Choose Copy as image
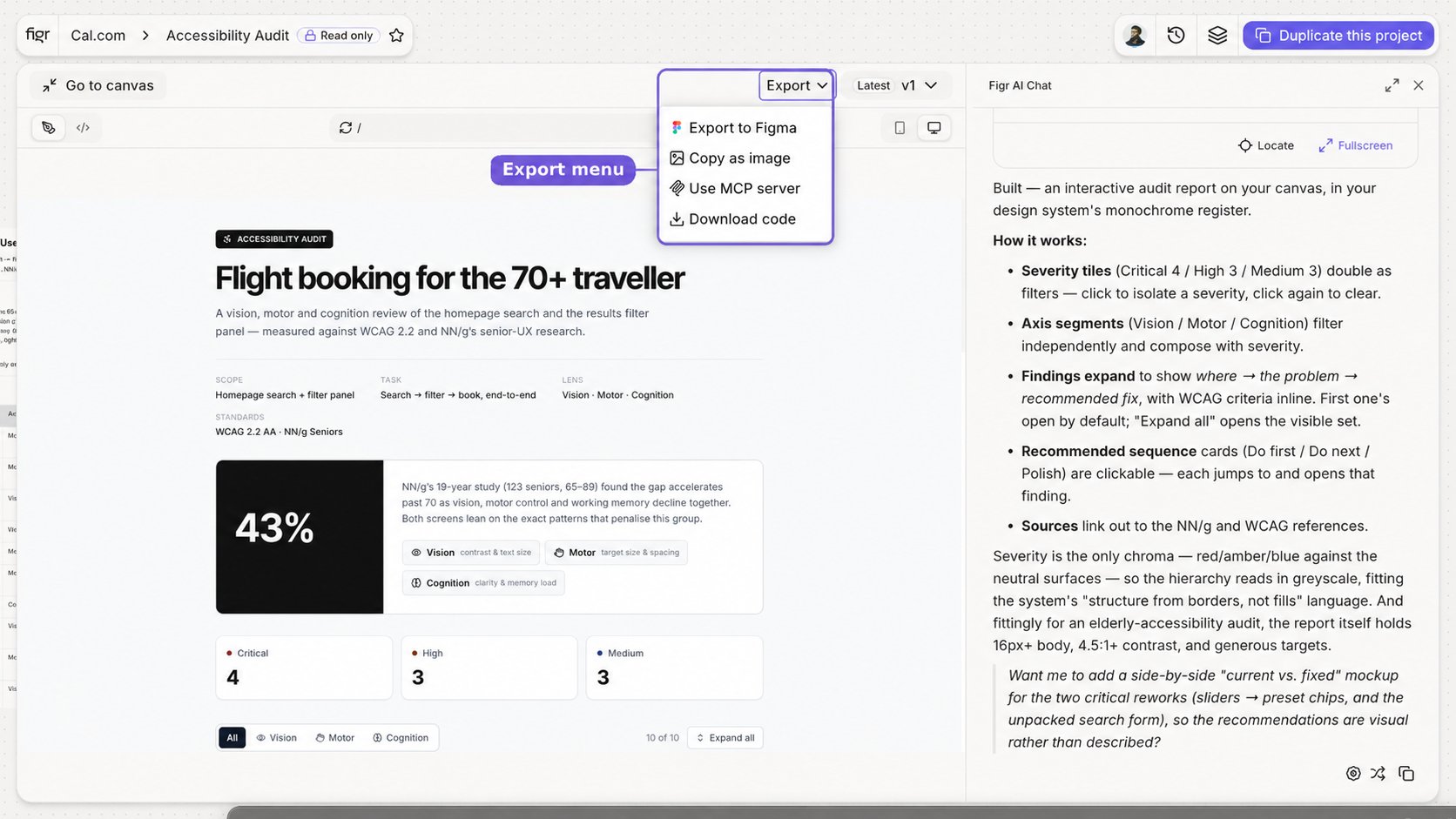 pyautogui.click(x=730, y=158)
